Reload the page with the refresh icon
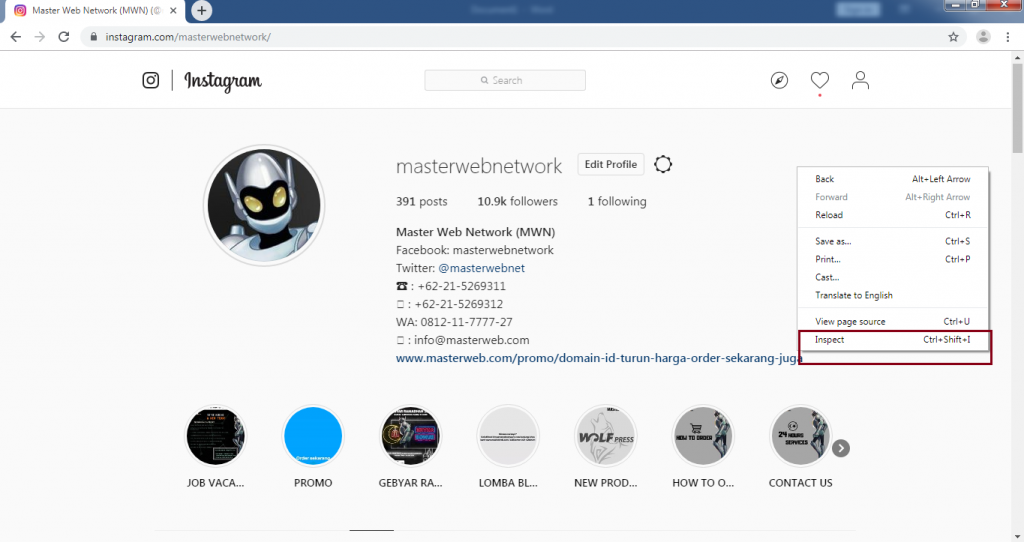The image size is (1024, 542). click(x=63, y=37)
